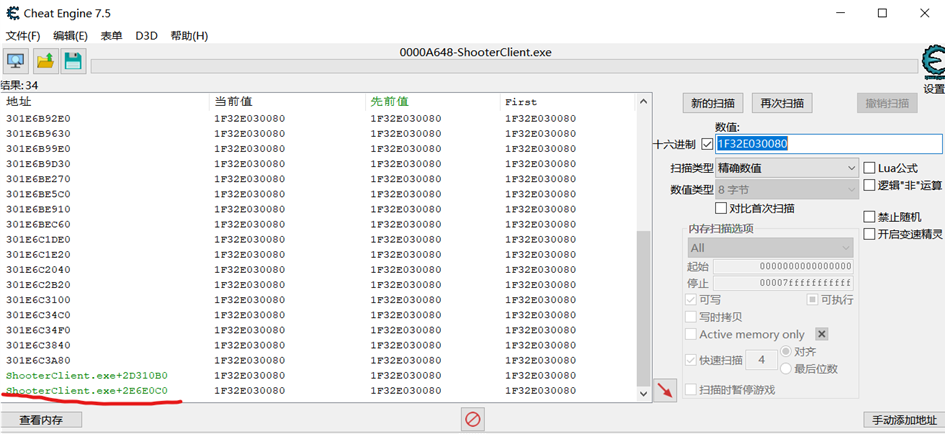
Task: Toggle the 十六进制 hex checkbox
Action: coord(707,145)
